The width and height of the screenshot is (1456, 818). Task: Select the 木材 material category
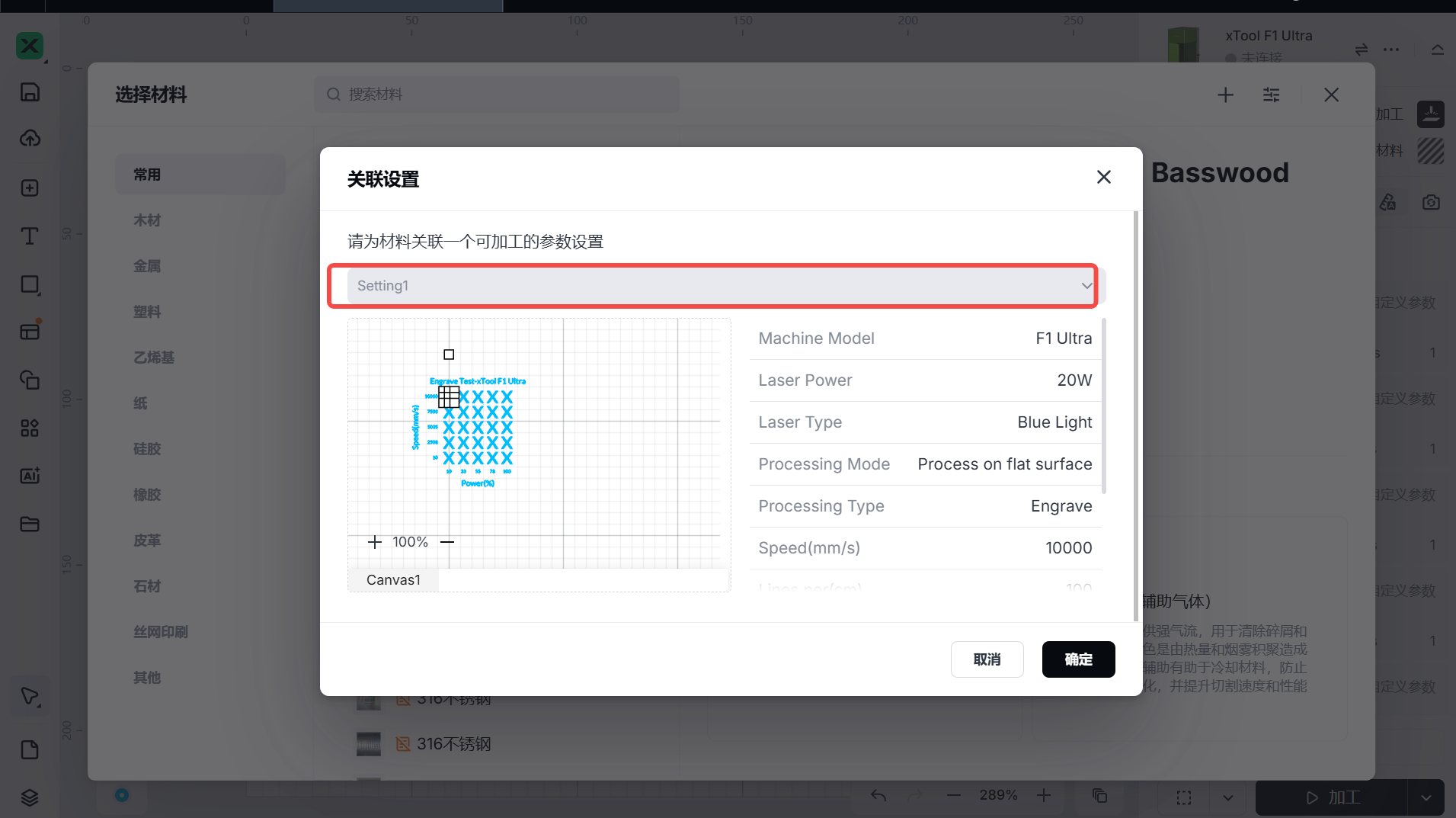pyautogui.click(x=148, y=220)
